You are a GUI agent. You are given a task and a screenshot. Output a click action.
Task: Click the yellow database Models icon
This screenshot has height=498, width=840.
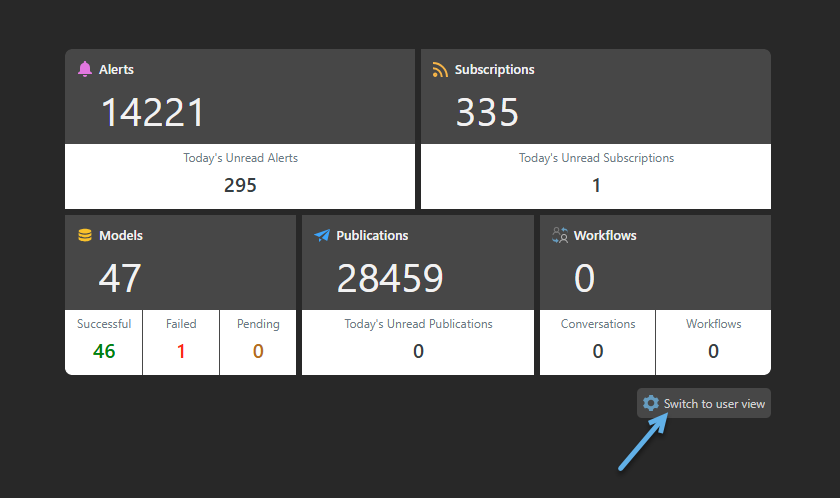(85, 236)
